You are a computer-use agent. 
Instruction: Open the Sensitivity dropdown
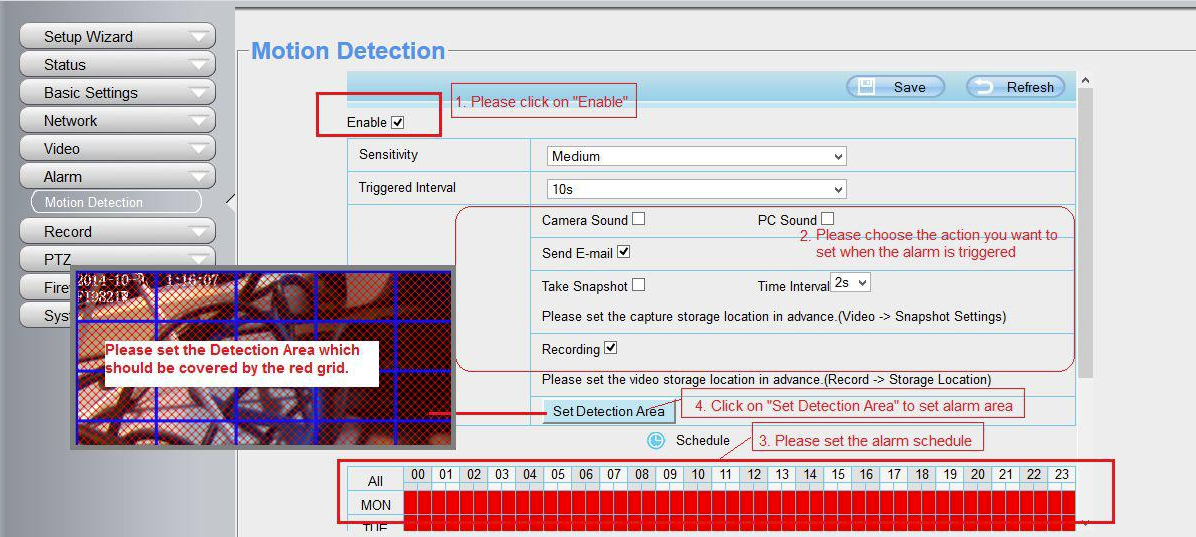click(x=696, y=156)
